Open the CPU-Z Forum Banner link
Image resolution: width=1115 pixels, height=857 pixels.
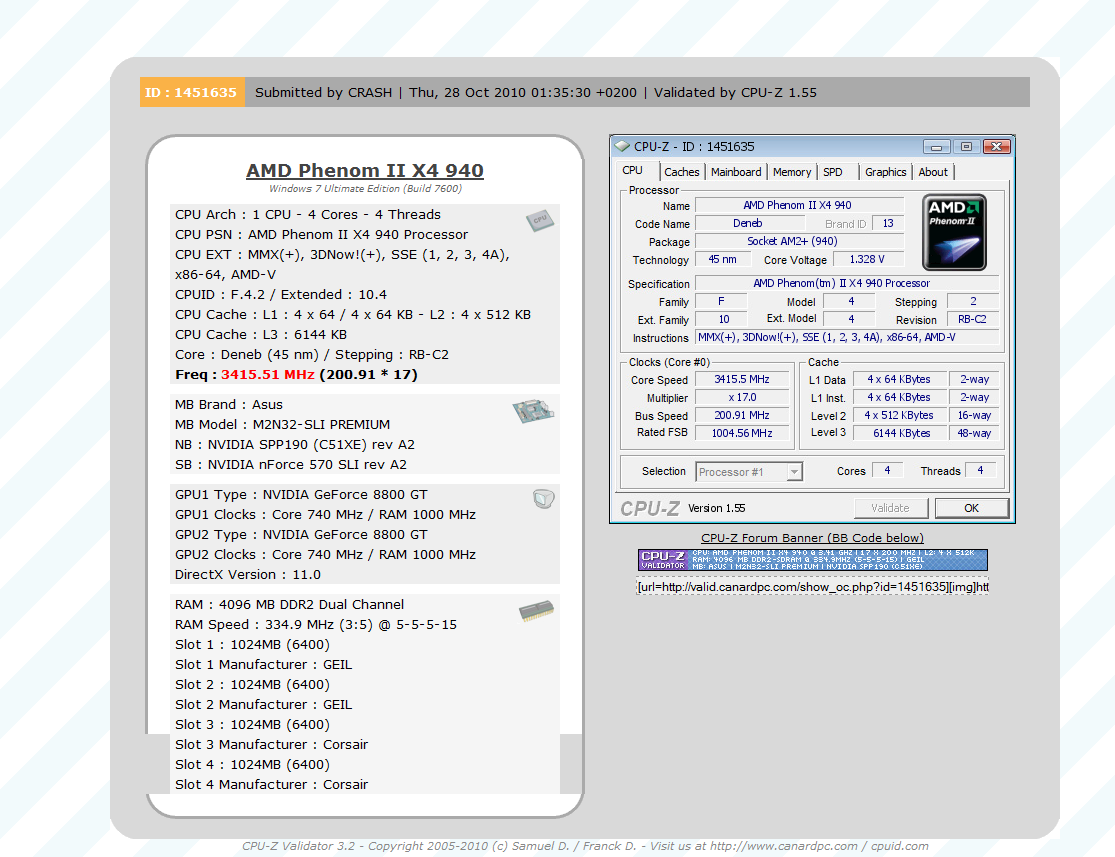[812, 538]
